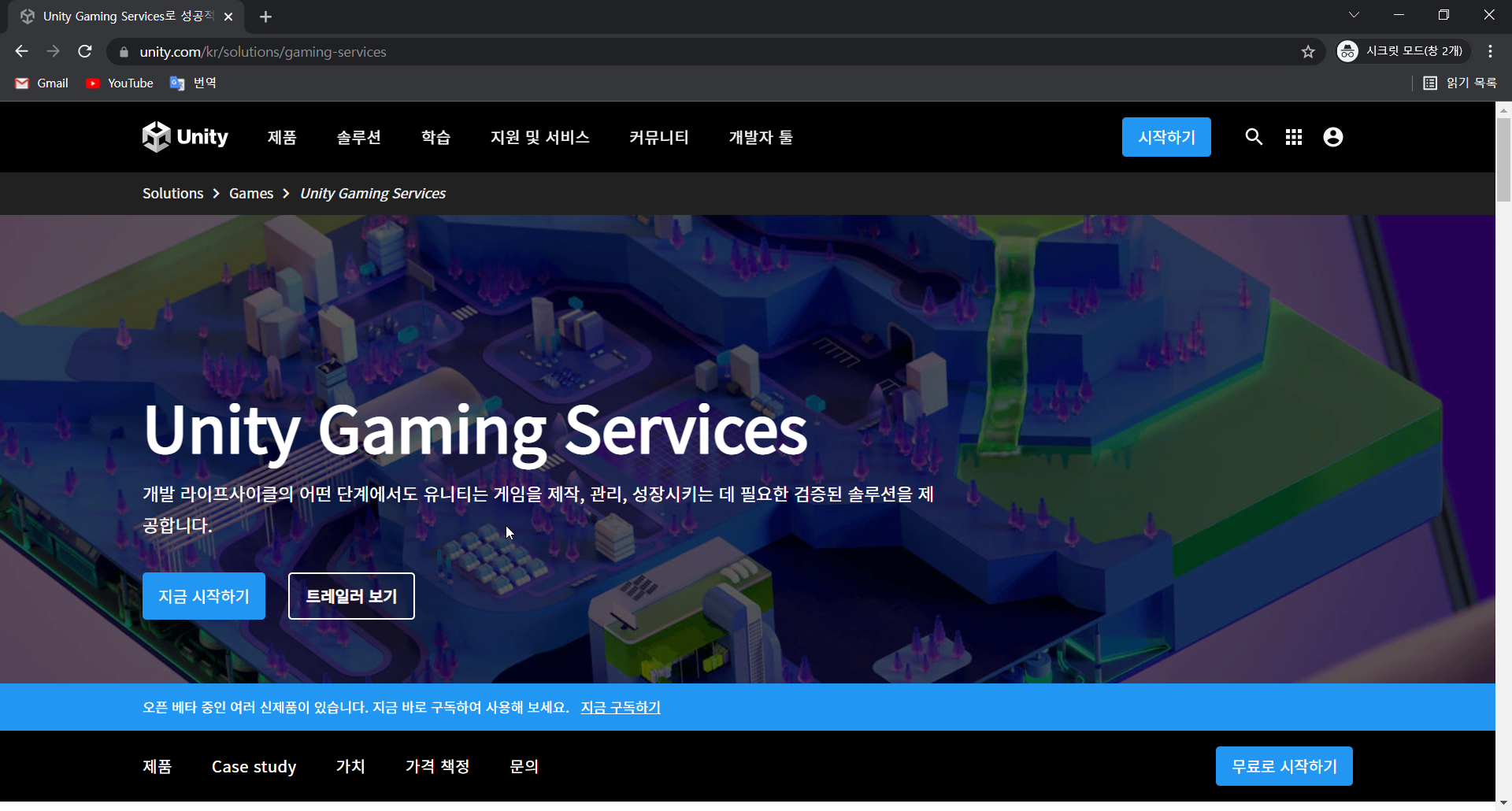Image resolution: width=1512 pixels, height=811 pixels.
Task: Open the 번역 translate bookmark
Action: click(194, 83)
